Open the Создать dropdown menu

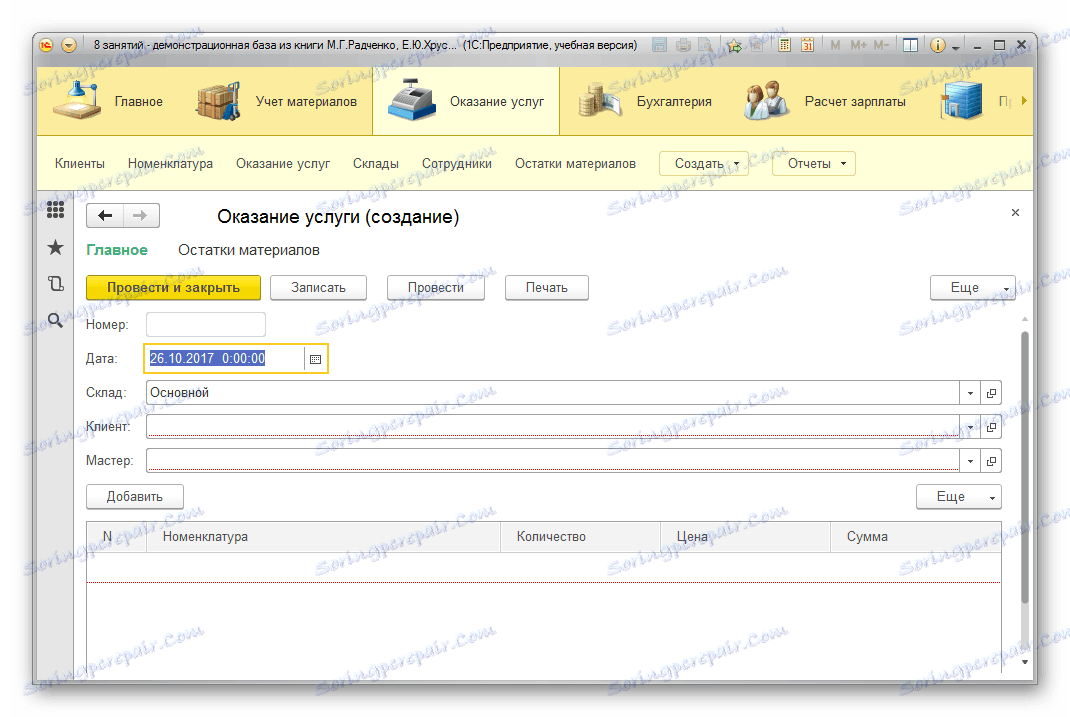(x=704, y=164)
